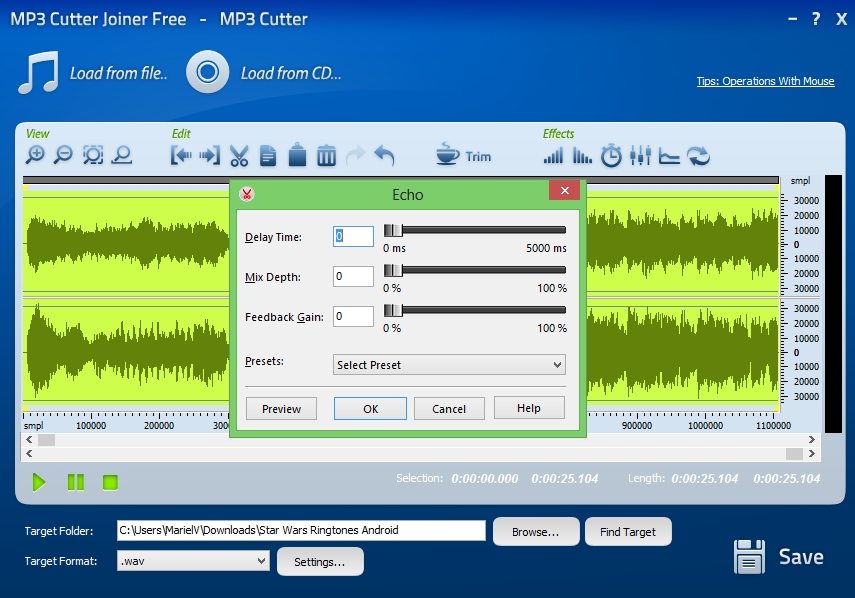Open the graph curve effect icon
Screen dimensions: 855x598
coord(669,156)
